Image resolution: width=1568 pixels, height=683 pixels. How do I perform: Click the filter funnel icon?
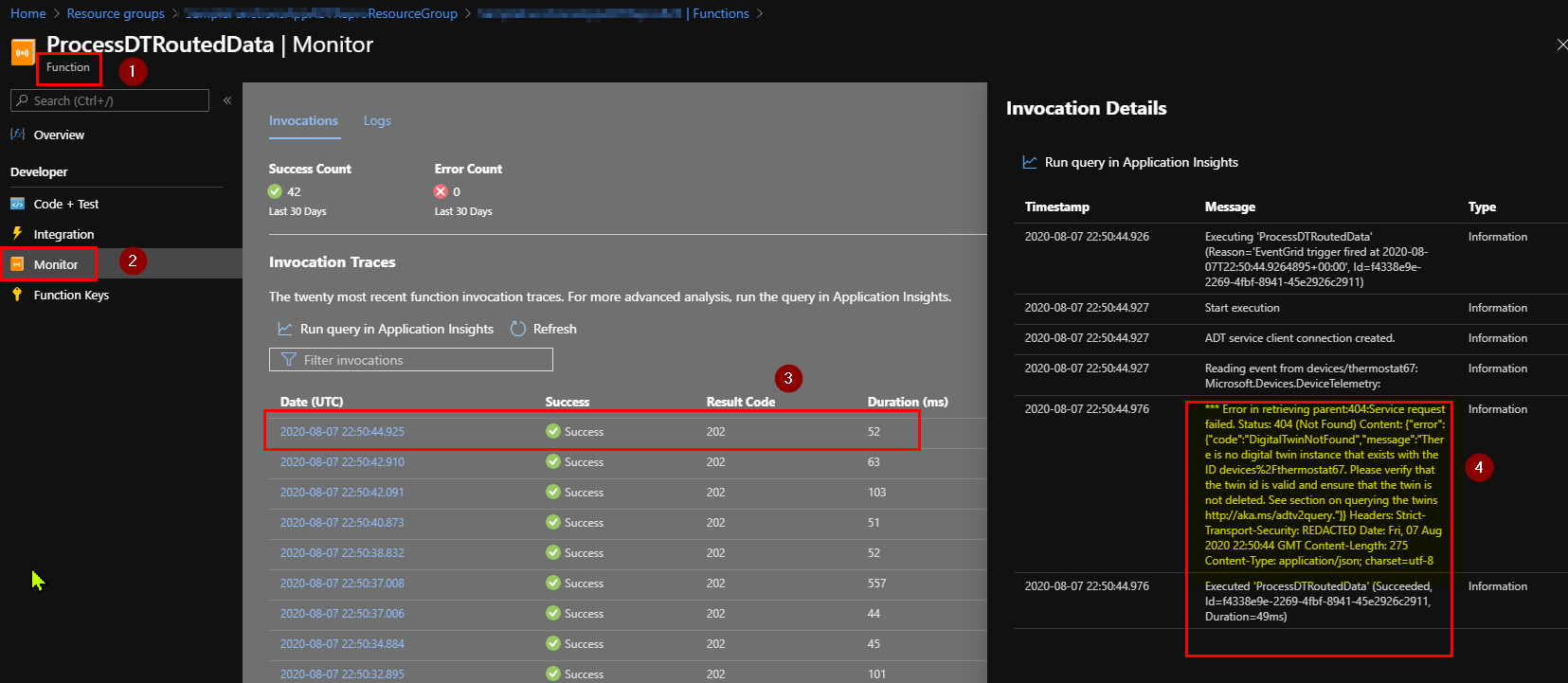pyautogui.click(x=289, y=360)
